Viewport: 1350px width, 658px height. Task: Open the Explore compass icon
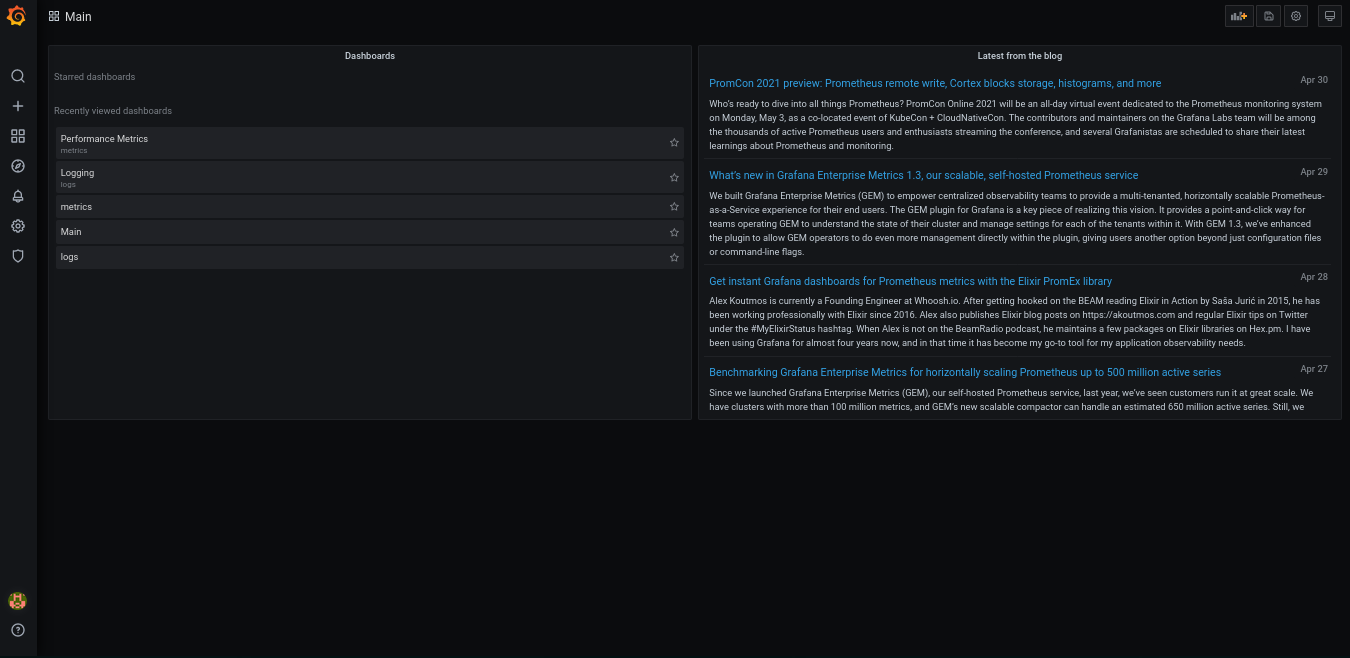point(18,166)
